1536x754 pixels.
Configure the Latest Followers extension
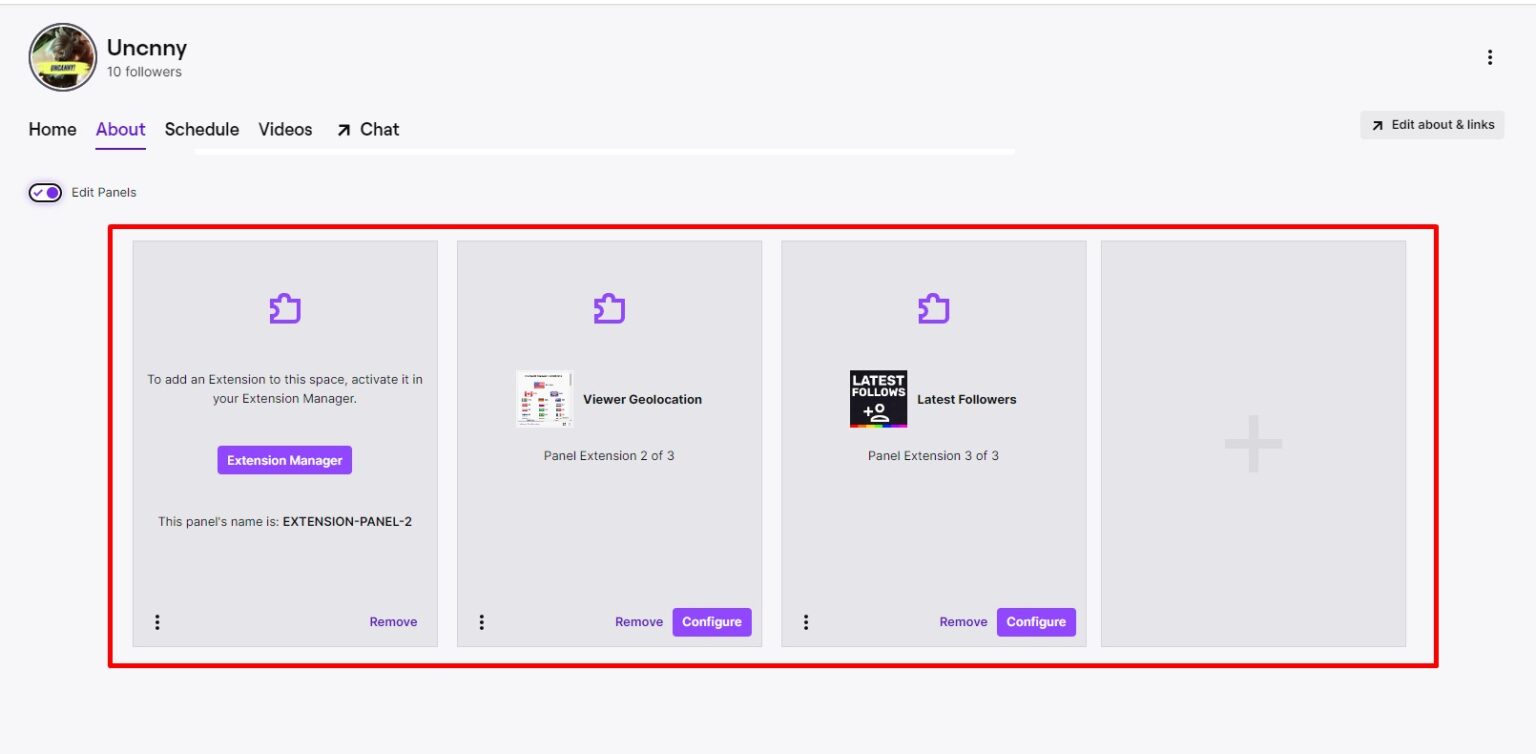pos(1036,621)
